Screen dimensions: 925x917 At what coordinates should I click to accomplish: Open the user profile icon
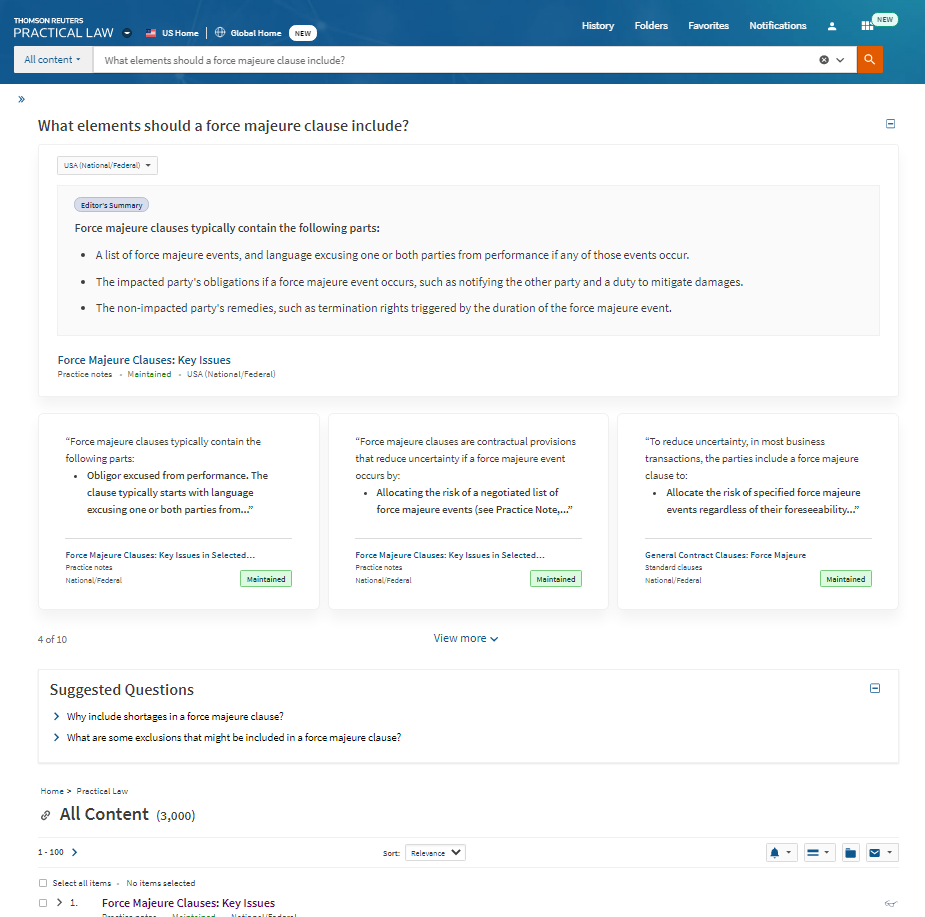[832, 26]
